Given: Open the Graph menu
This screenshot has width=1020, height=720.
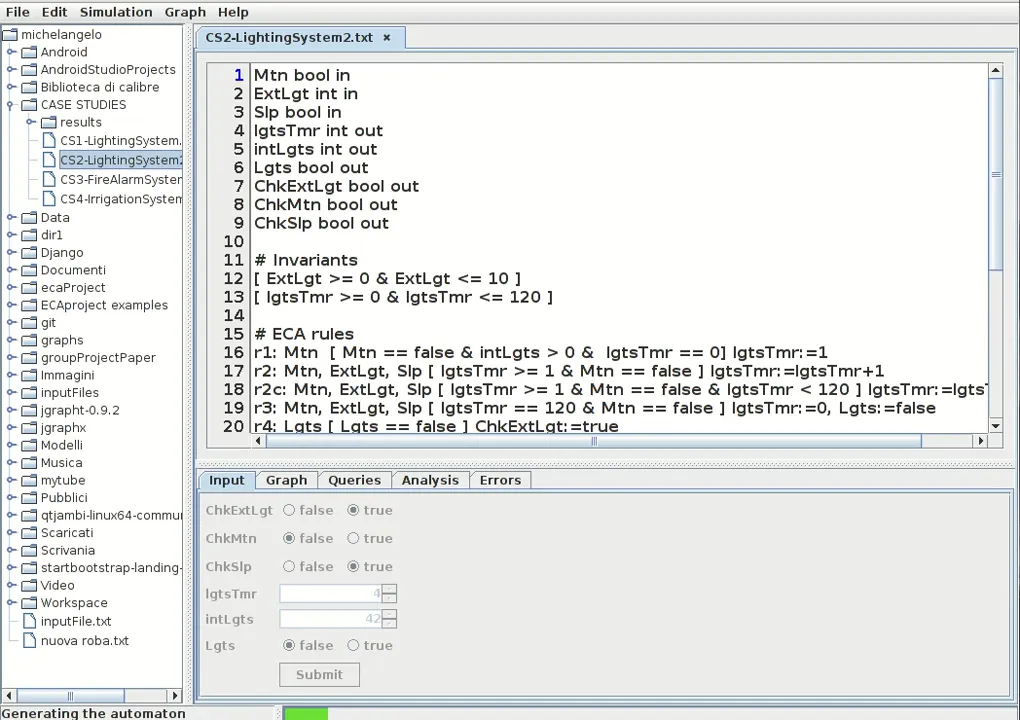Looking at the screenshot, I should (x=185, y=12).
